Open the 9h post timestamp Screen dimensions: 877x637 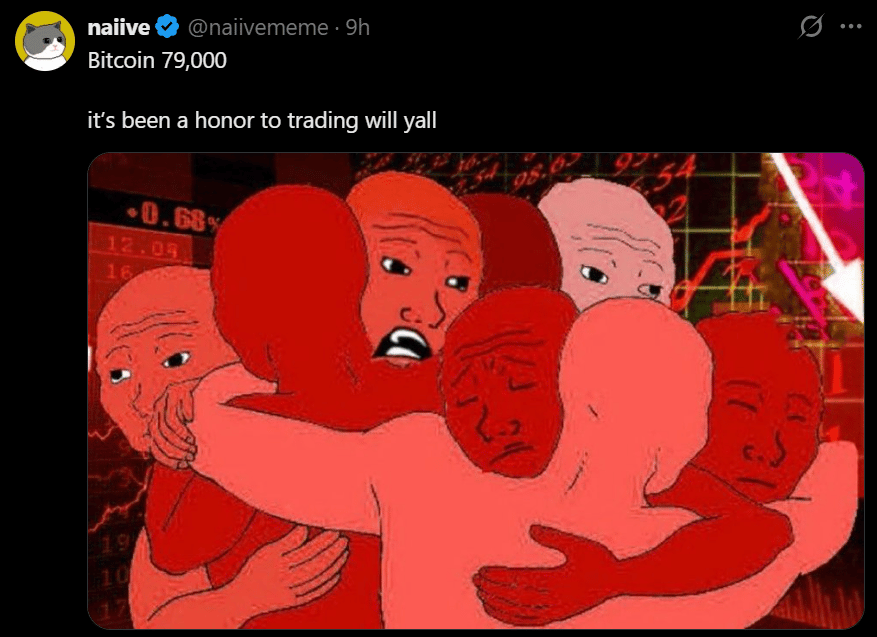pyautogui.click(x=357, y=27)
